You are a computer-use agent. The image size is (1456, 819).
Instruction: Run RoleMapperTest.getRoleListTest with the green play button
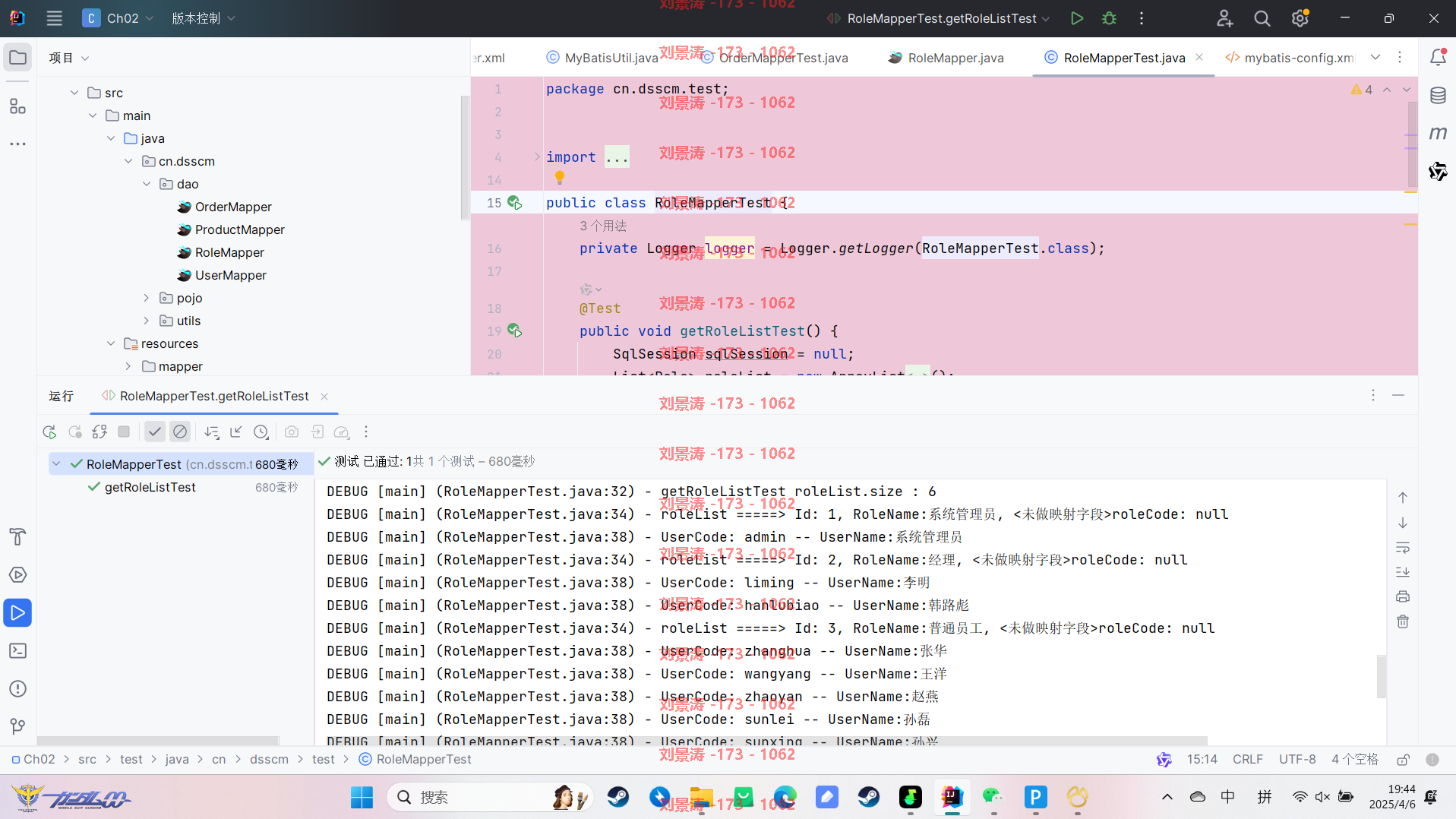point(1077,18)
